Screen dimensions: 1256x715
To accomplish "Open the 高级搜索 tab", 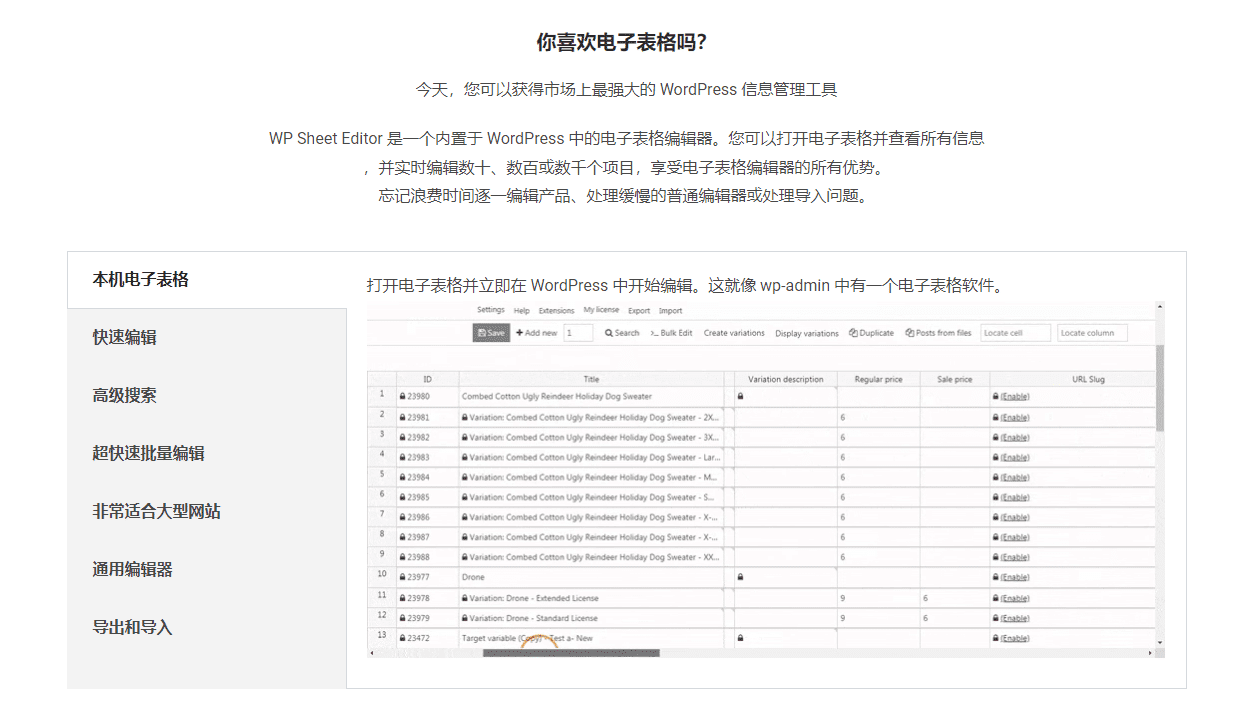I will (x=207, y=396).
